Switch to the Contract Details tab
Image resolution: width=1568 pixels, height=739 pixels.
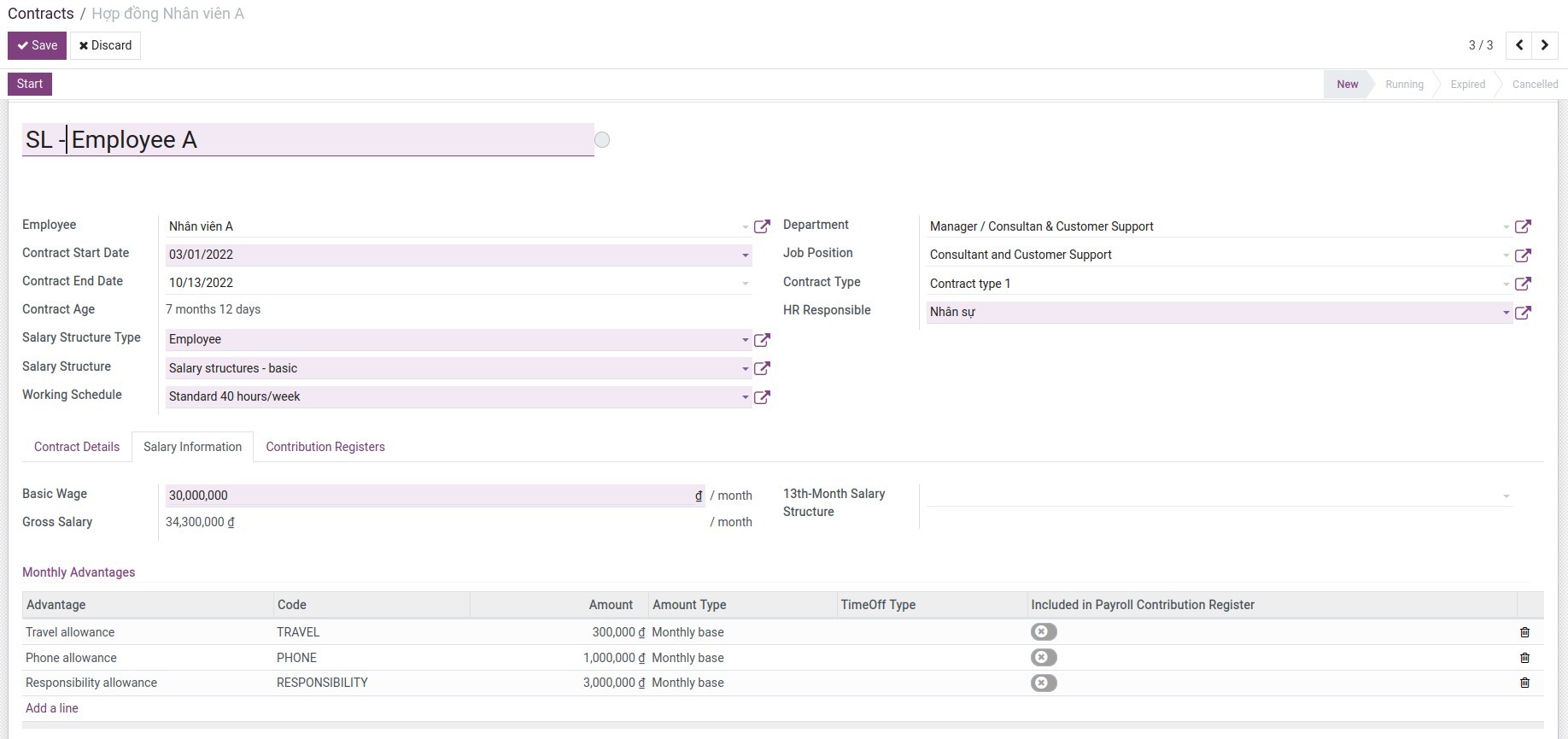pos(77,447)
